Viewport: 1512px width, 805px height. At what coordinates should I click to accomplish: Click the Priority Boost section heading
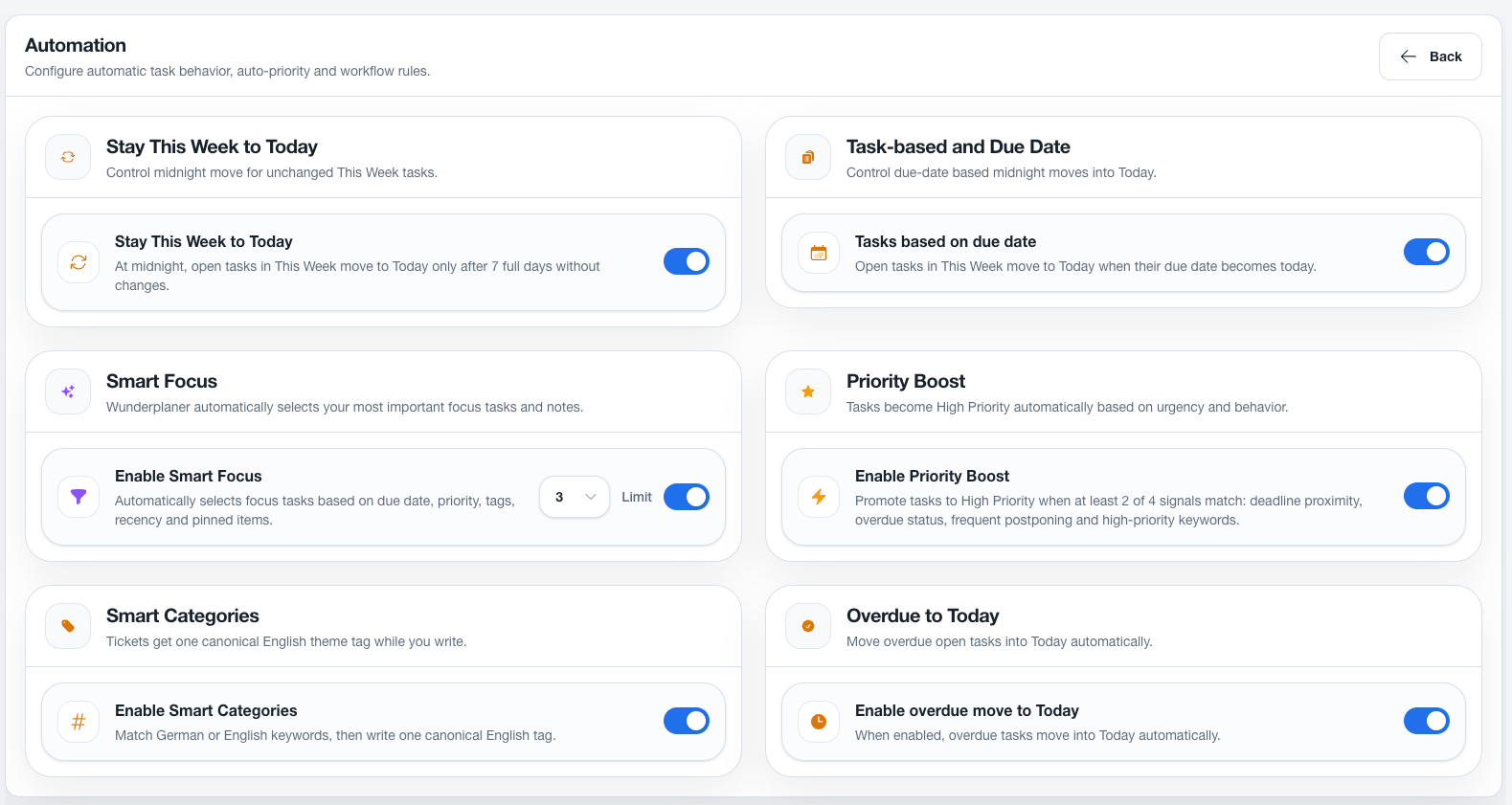click(906, 381)
